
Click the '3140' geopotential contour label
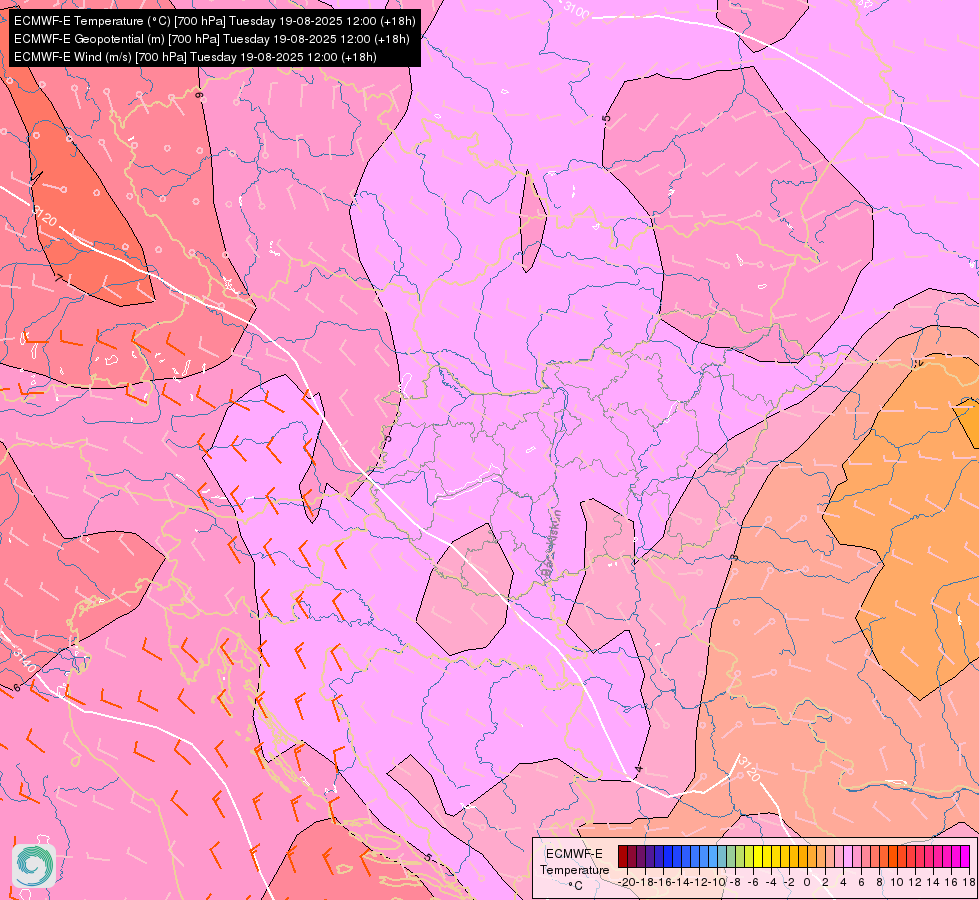pyautogui.click(x=25, y=660)
